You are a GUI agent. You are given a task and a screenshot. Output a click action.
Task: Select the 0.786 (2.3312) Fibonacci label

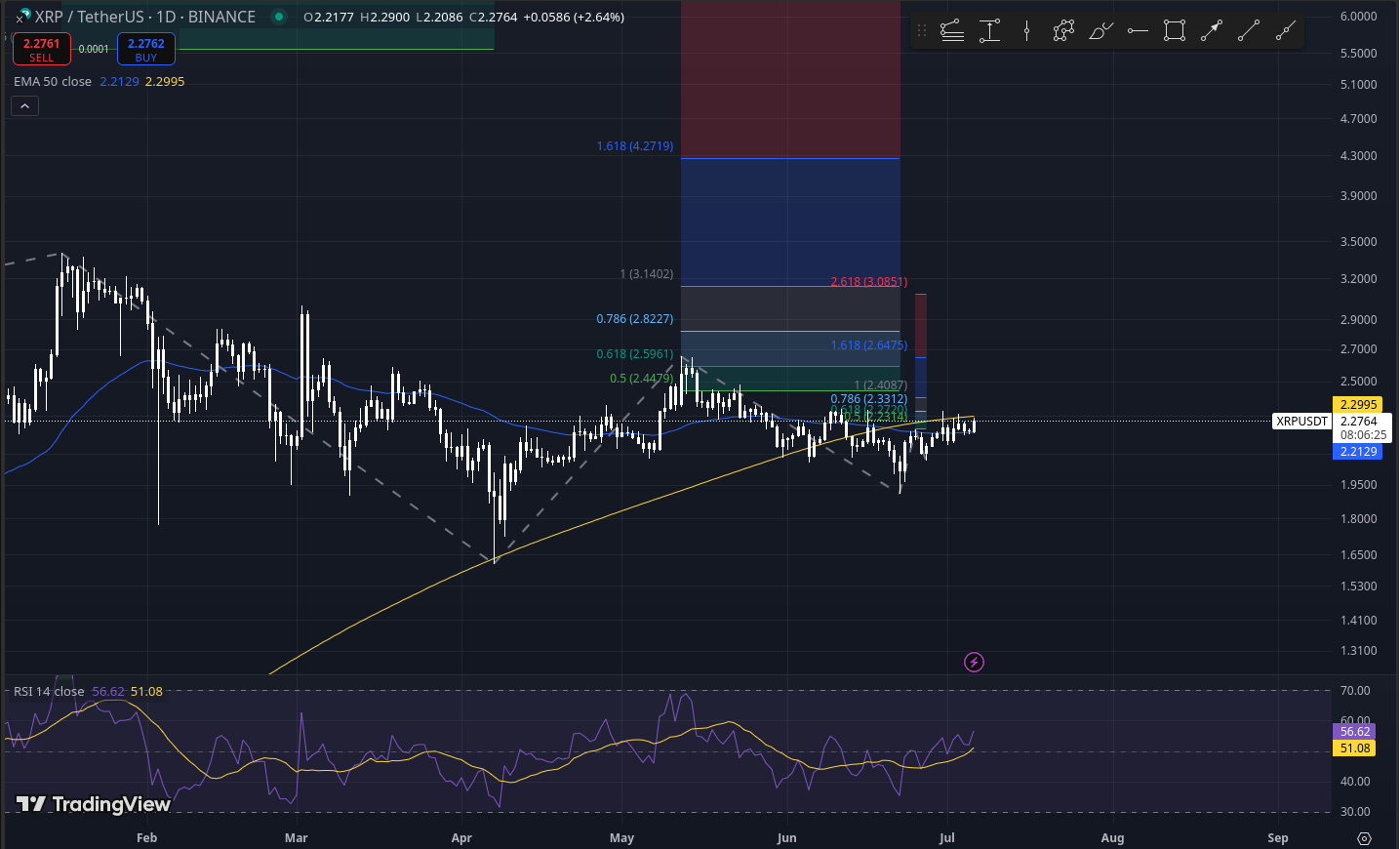click(x=869, y=399)
